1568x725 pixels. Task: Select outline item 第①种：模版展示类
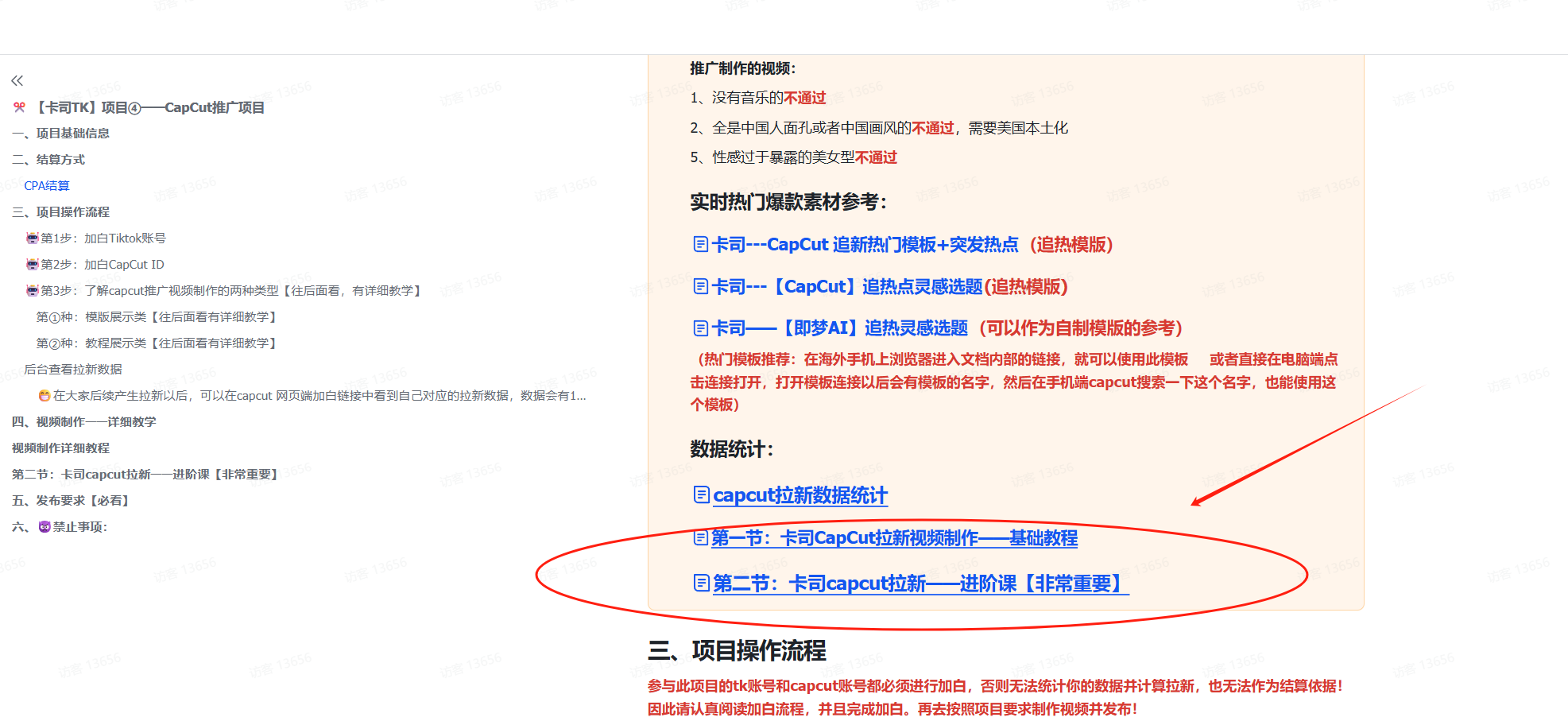(157, 317)
